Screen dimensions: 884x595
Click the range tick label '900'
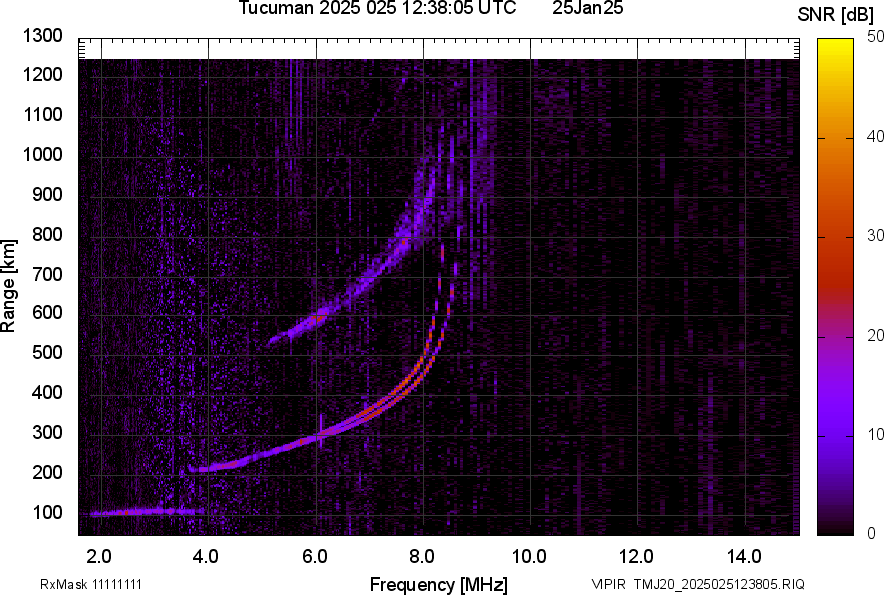(47, 194)
